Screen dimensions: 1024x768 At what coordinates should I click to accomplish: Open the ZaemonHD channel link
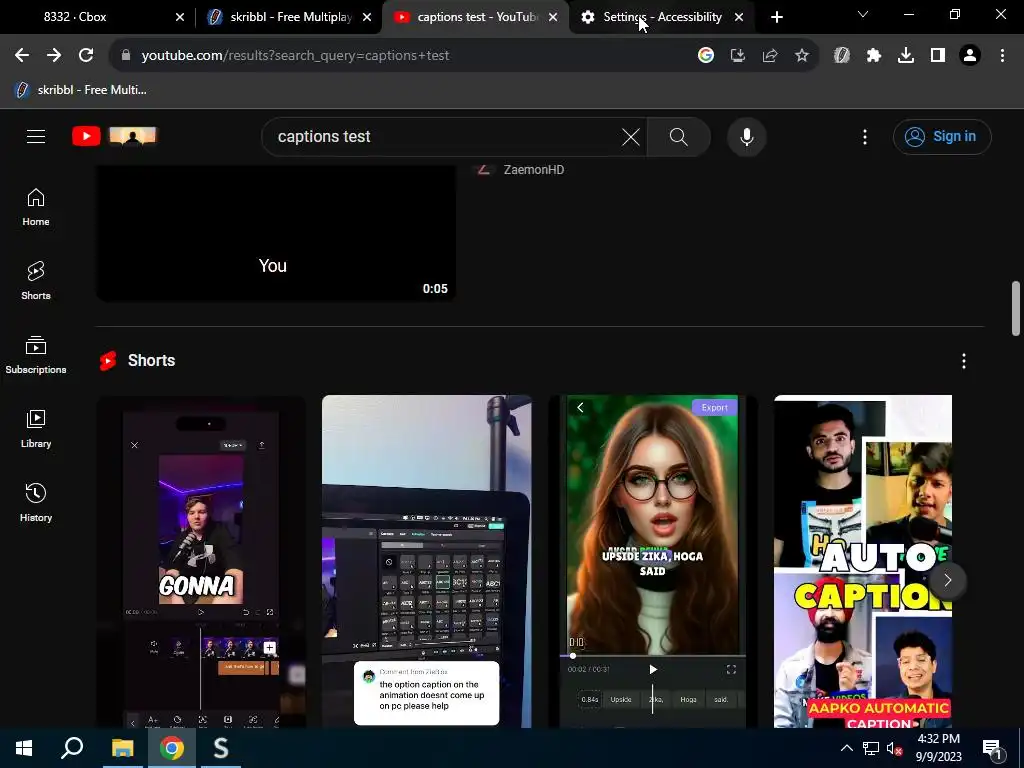[534, 170]
